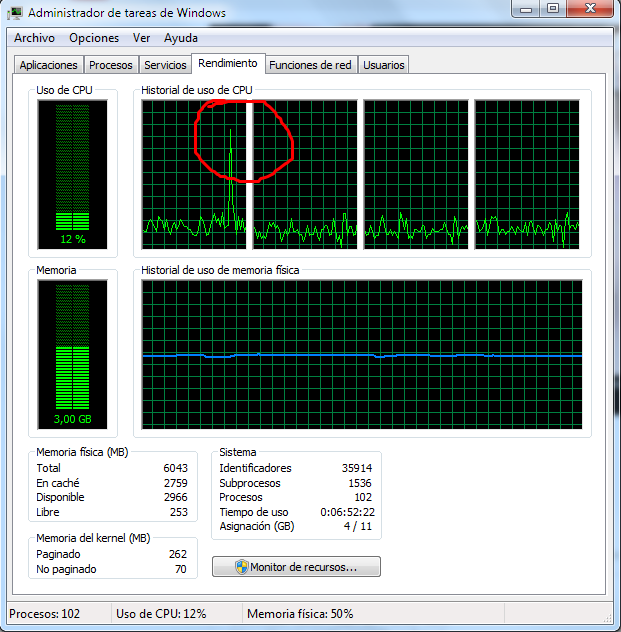Open the Ayuda menu
Viewport: 621px width, 632px height.
click(181, 38)
